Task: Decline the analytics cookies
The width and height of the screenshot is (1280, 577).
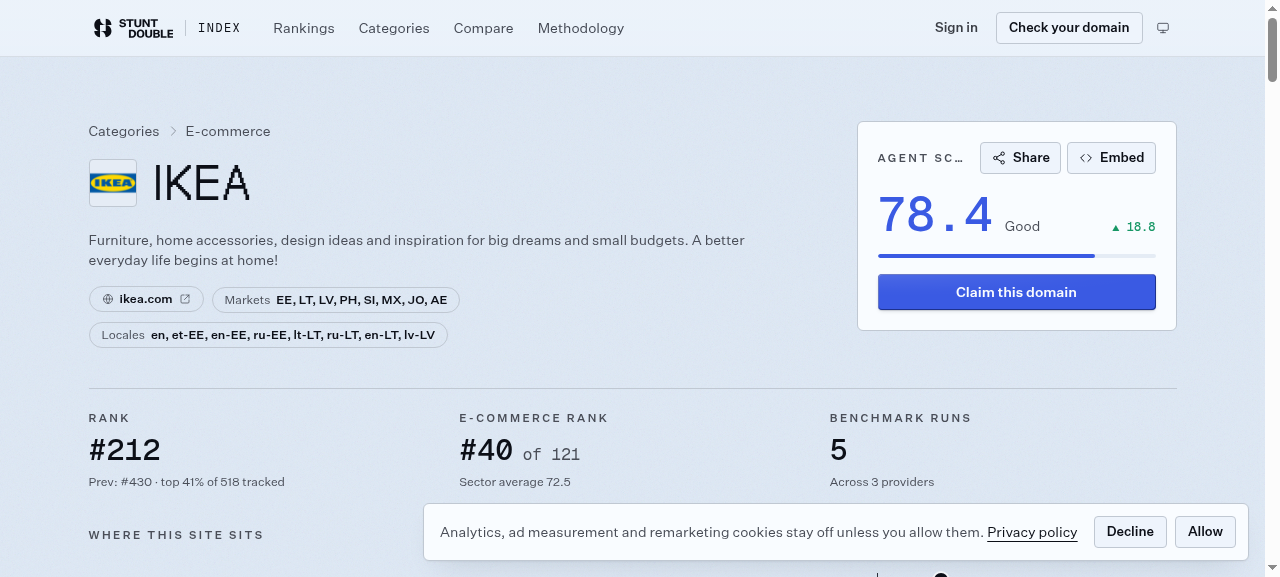Action: pyautogui.click(x=1130, y=532)
